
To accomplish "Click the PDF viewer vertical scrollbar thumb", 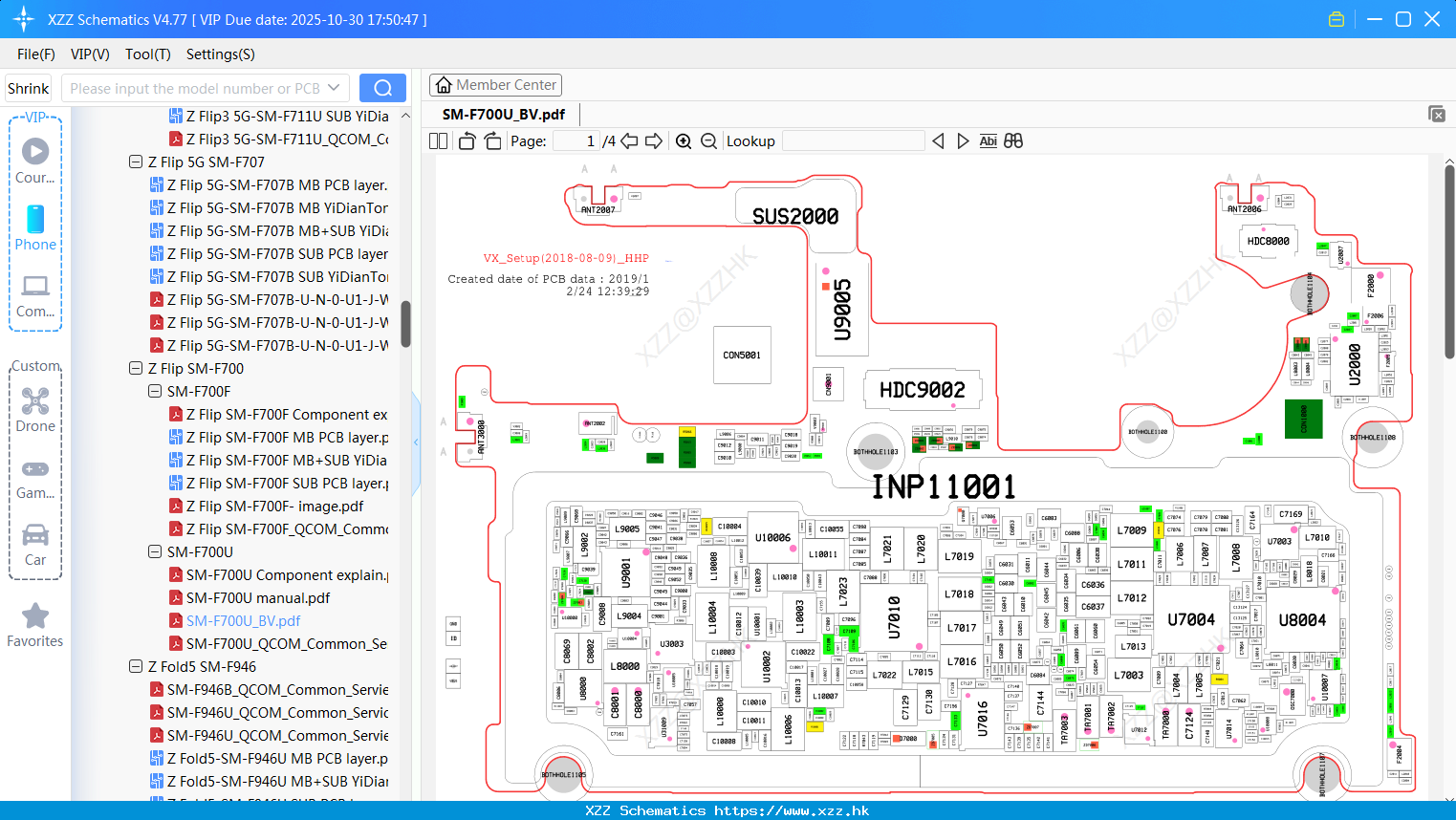I will coord(1449,262).
